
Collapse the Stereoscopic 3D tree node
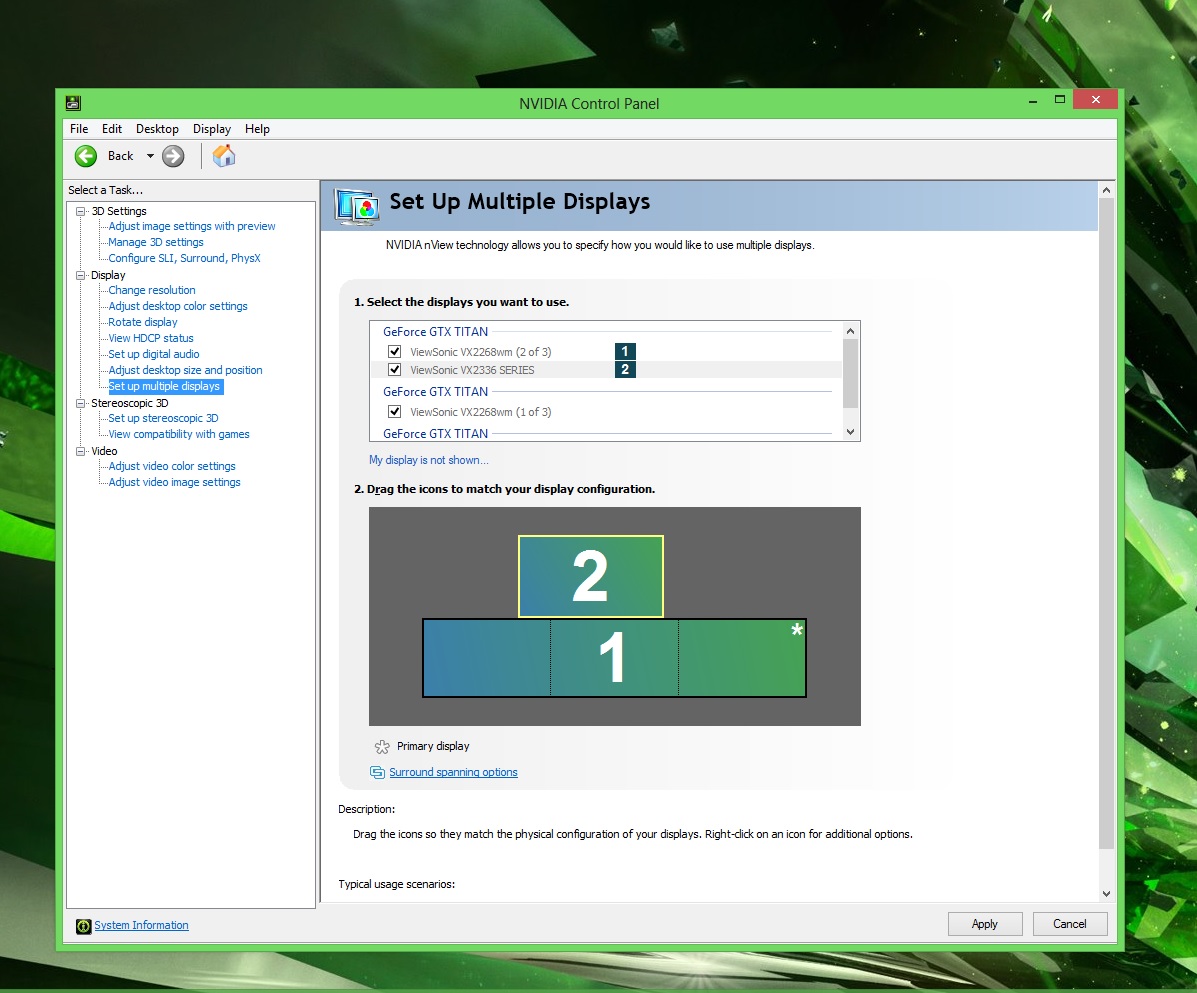[81, 403]
